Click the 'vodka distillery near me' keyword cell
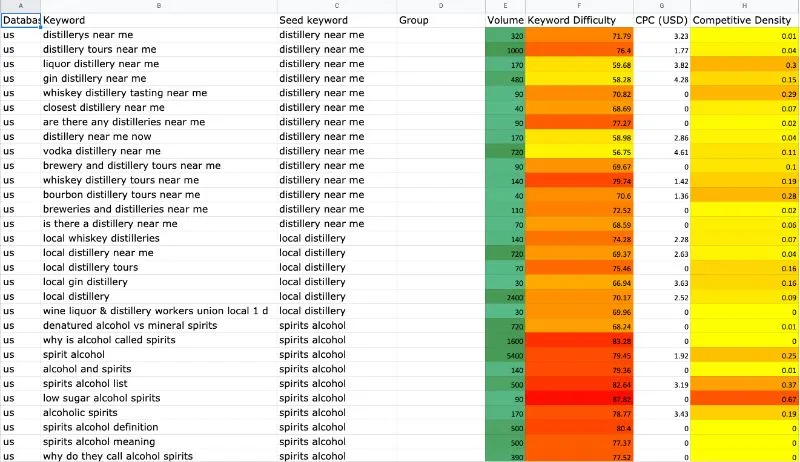 (x=159, y=151)
